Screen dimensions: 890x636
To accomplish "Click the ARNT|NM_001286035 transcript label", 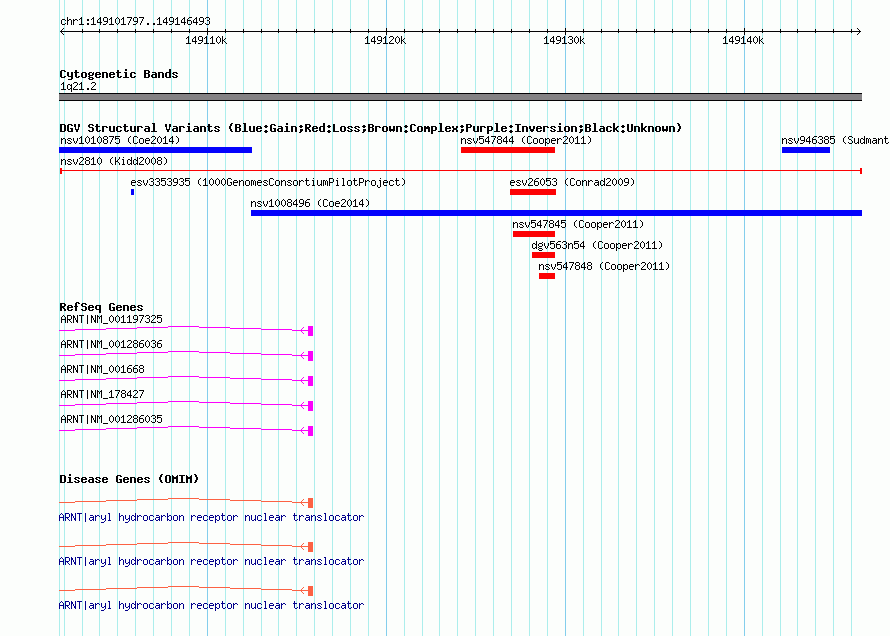I will (111, 419).
